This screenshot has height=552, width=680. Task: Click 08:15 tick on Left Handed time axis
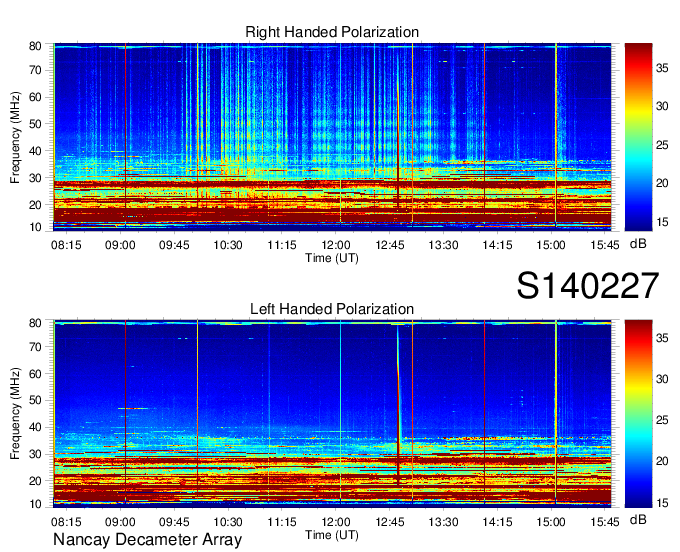[66, 522]
